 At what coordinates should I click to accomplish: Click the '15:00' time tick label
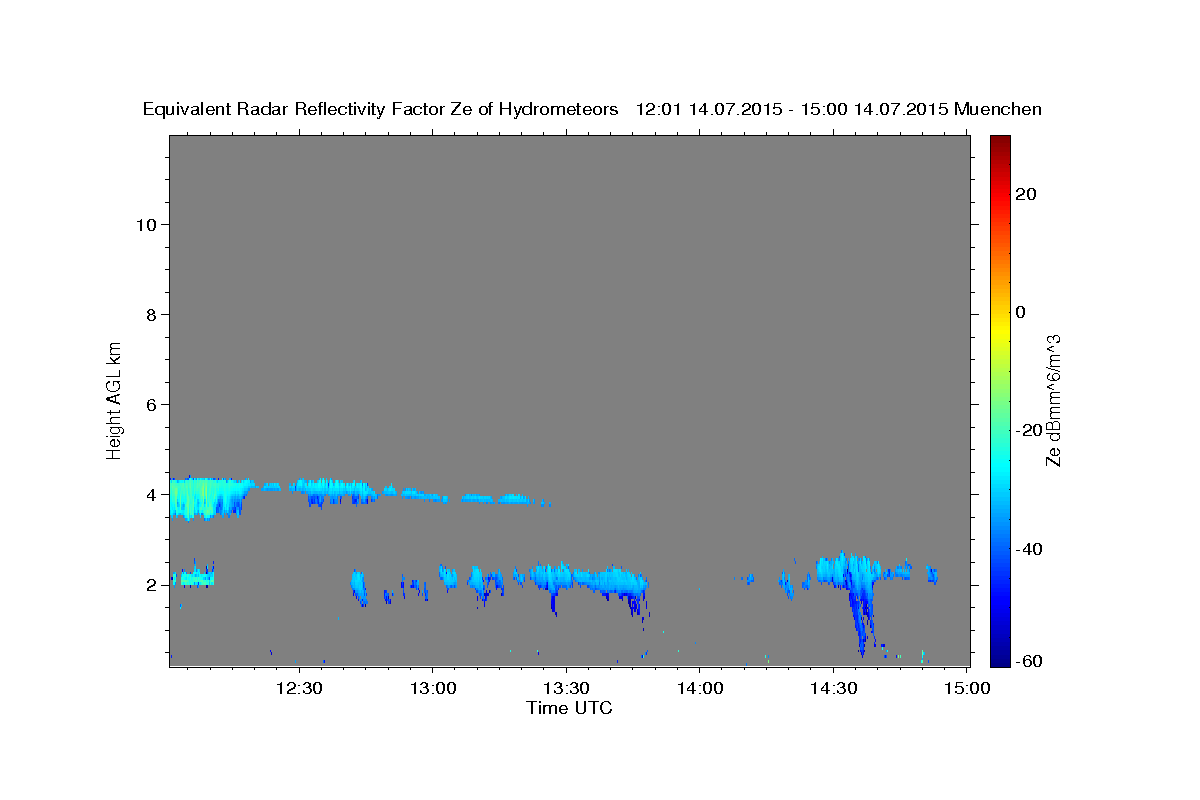[x=967, y=689]
